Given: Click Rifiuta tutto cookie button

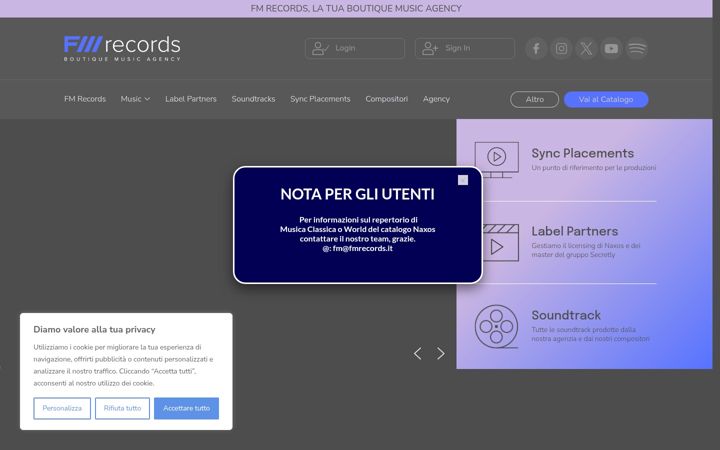Looking at the screenshot, I should 122,408.
